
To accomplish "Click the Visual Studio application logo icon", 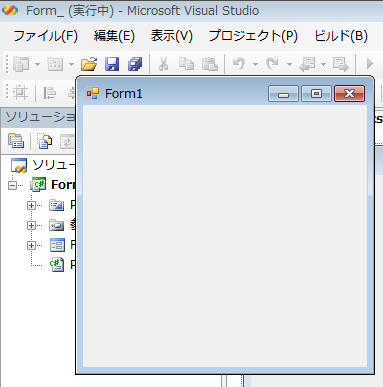I will coord(10,10).
